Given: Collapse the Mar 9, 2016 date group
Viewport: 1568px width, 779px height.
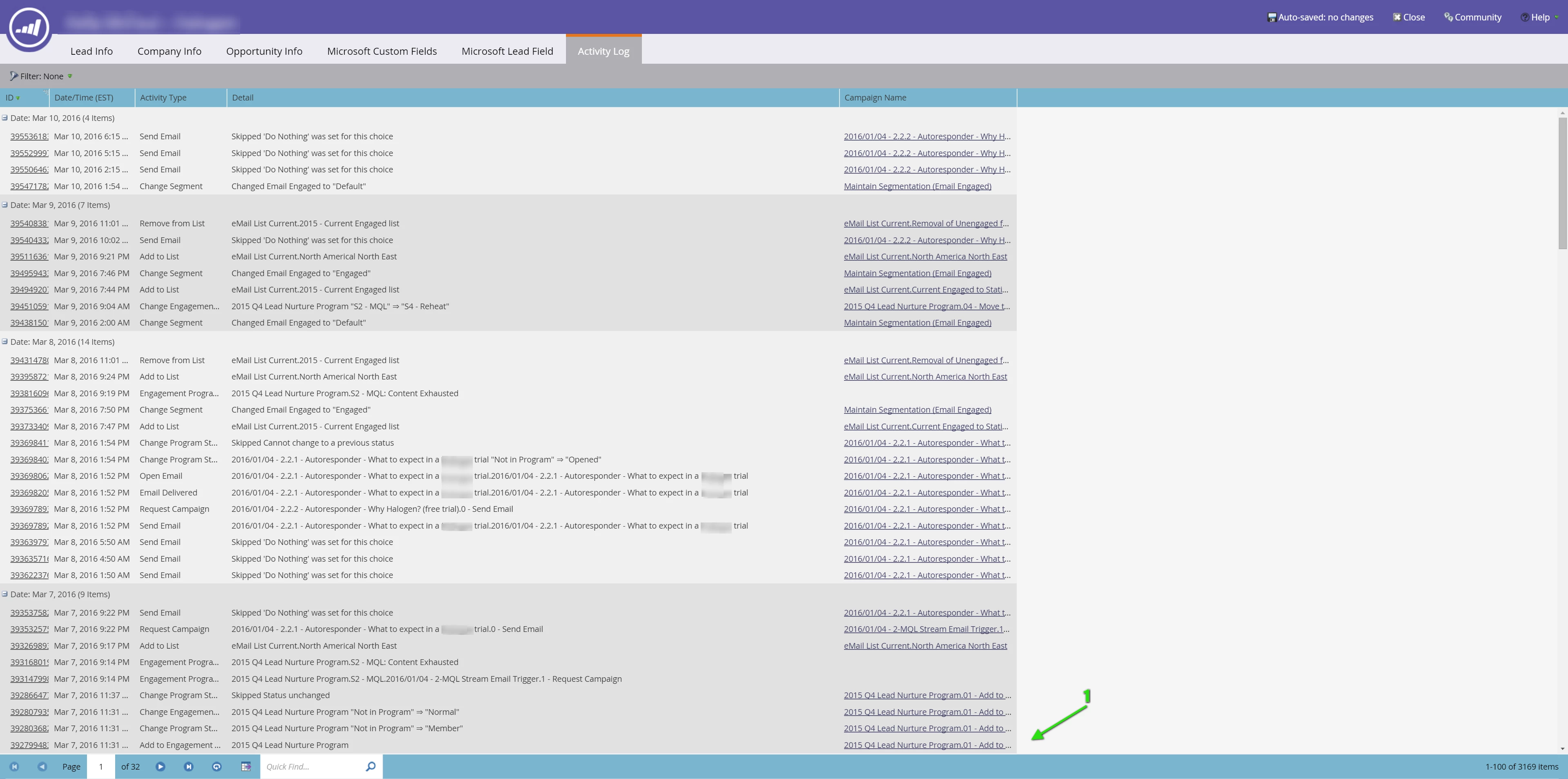Looking at the screenshot, I should (x=5, y=205).
